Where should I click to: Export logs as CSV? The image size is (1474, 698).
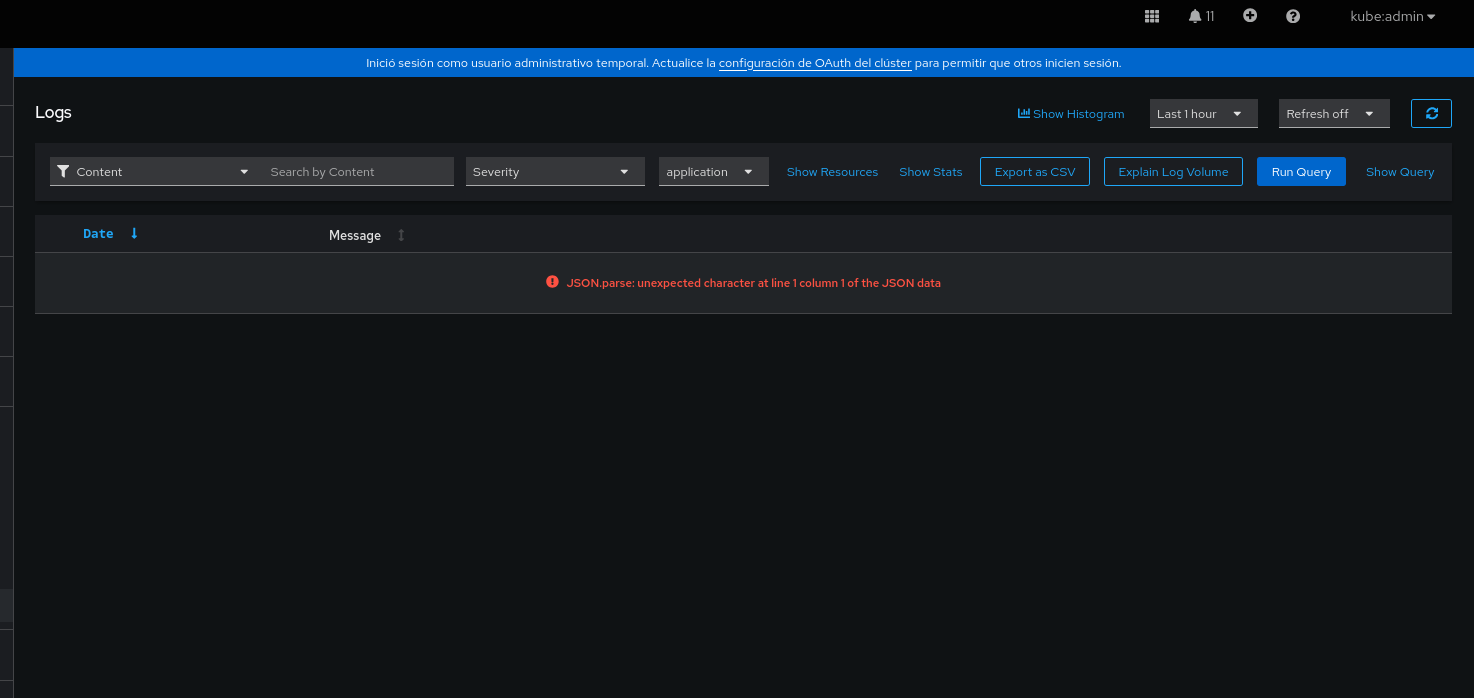pos(1035,171)
